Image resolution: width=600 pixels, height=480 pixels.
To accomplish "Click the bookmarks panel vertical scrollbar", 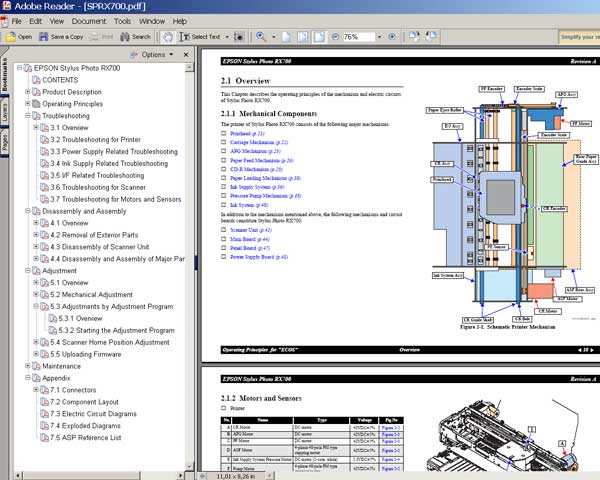I will point(189,267).
